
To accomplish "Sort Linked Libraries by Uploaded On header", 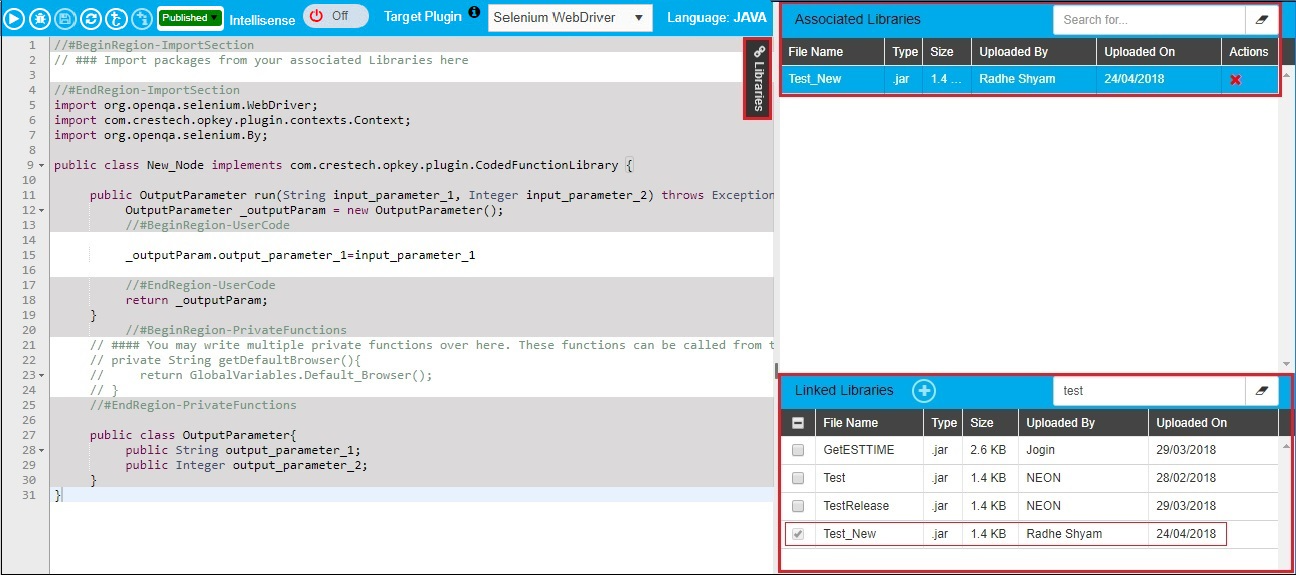I will click(1212, 423).
